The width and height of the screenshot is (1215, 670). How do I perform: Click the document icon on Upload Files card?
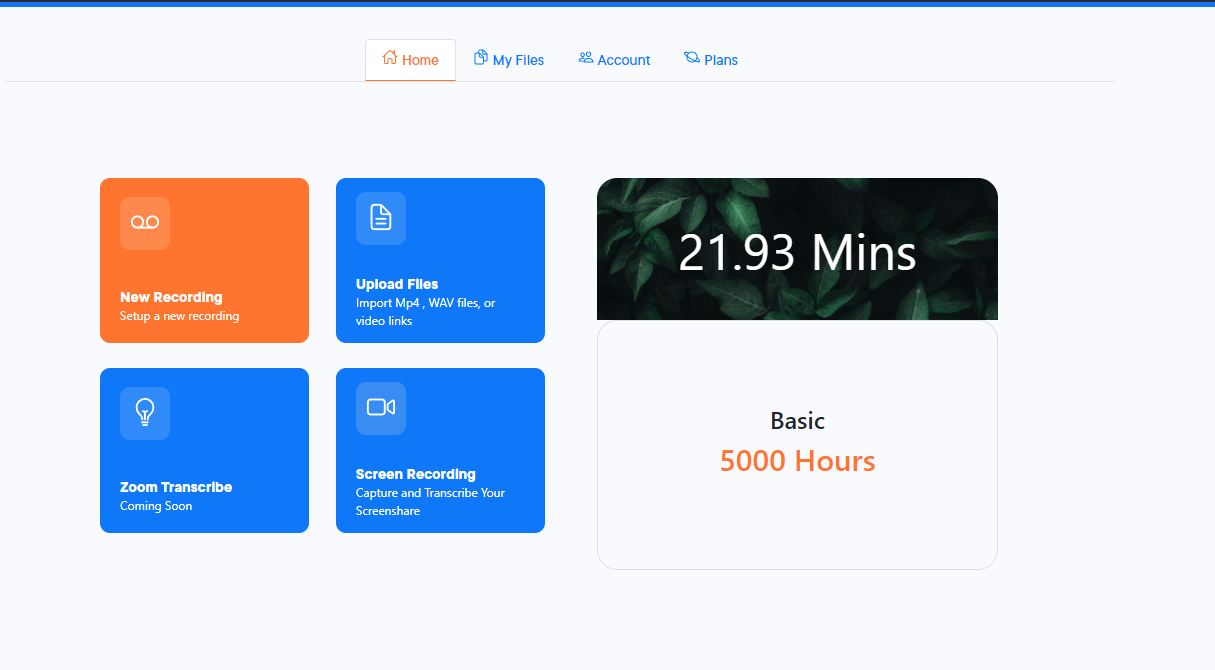click(x=381, y=218)
